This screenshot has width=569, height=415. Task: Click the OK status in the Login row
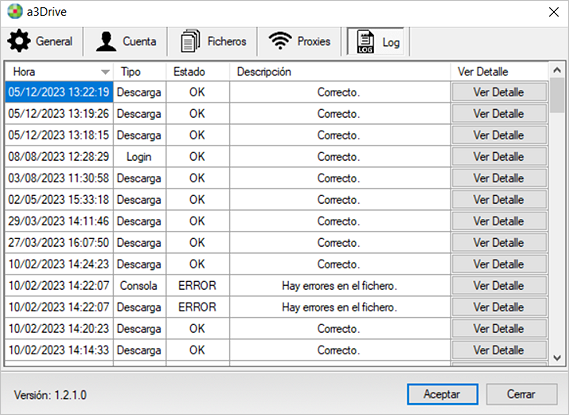coord(197,157)
